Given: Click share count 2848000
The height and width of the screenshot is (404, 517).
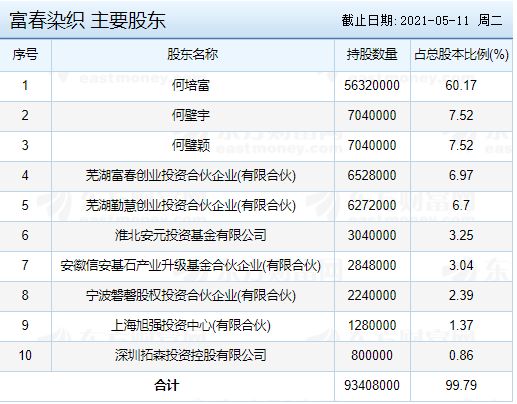Looking at the screenshot, I should 372,265.
